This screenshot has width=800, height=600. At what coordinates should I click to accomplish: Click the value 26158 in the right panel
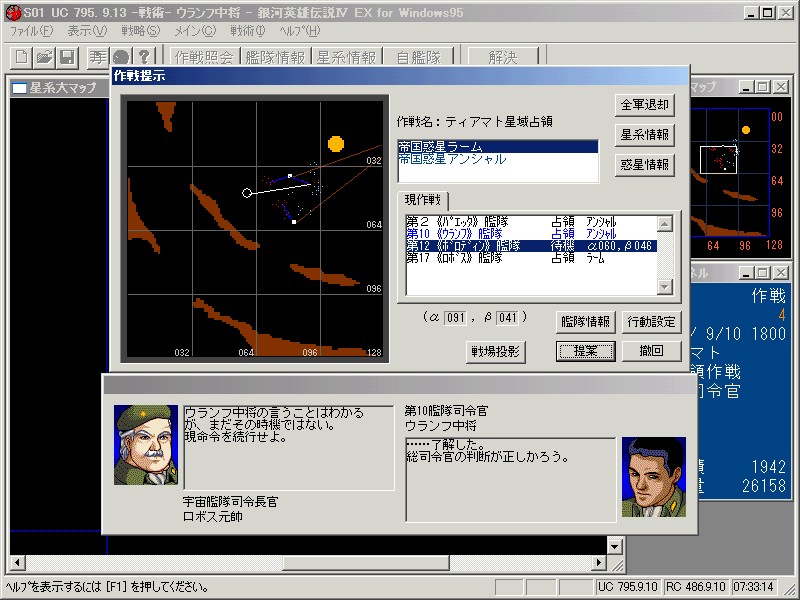(x=764, y=486)
